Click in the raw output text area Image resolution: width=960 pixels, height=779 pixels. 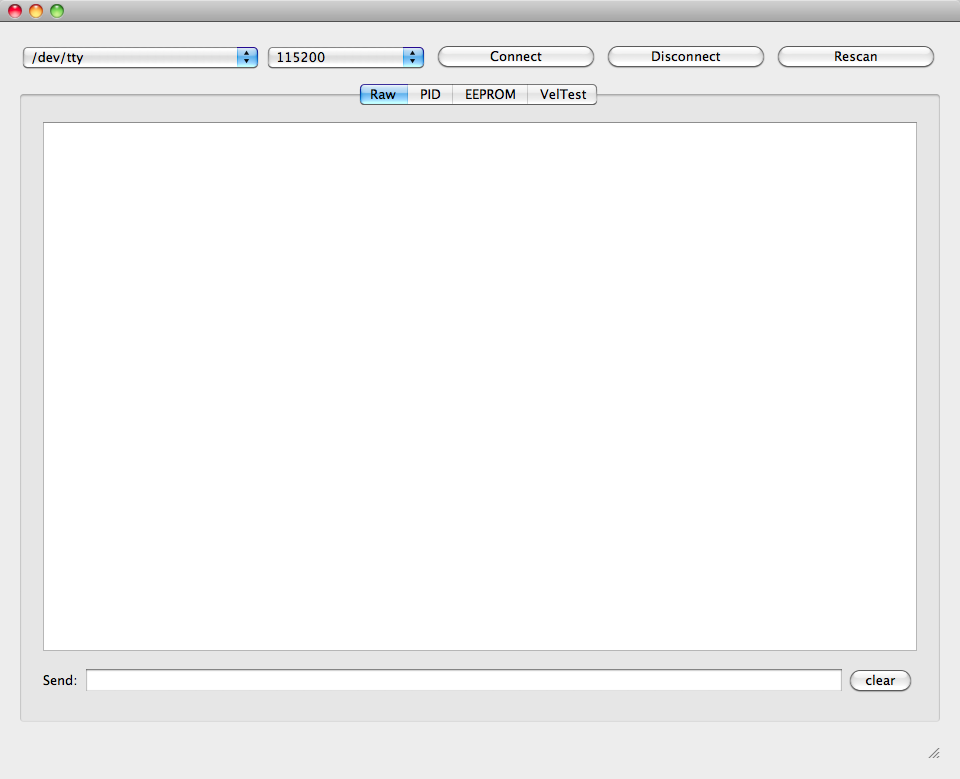[479, 386]
